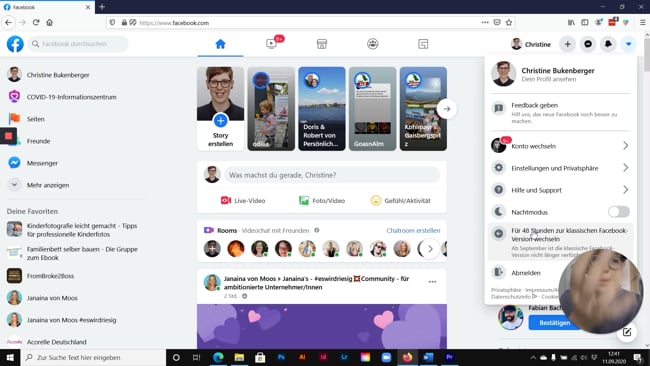Click the Create plus button

click(568, 44)
